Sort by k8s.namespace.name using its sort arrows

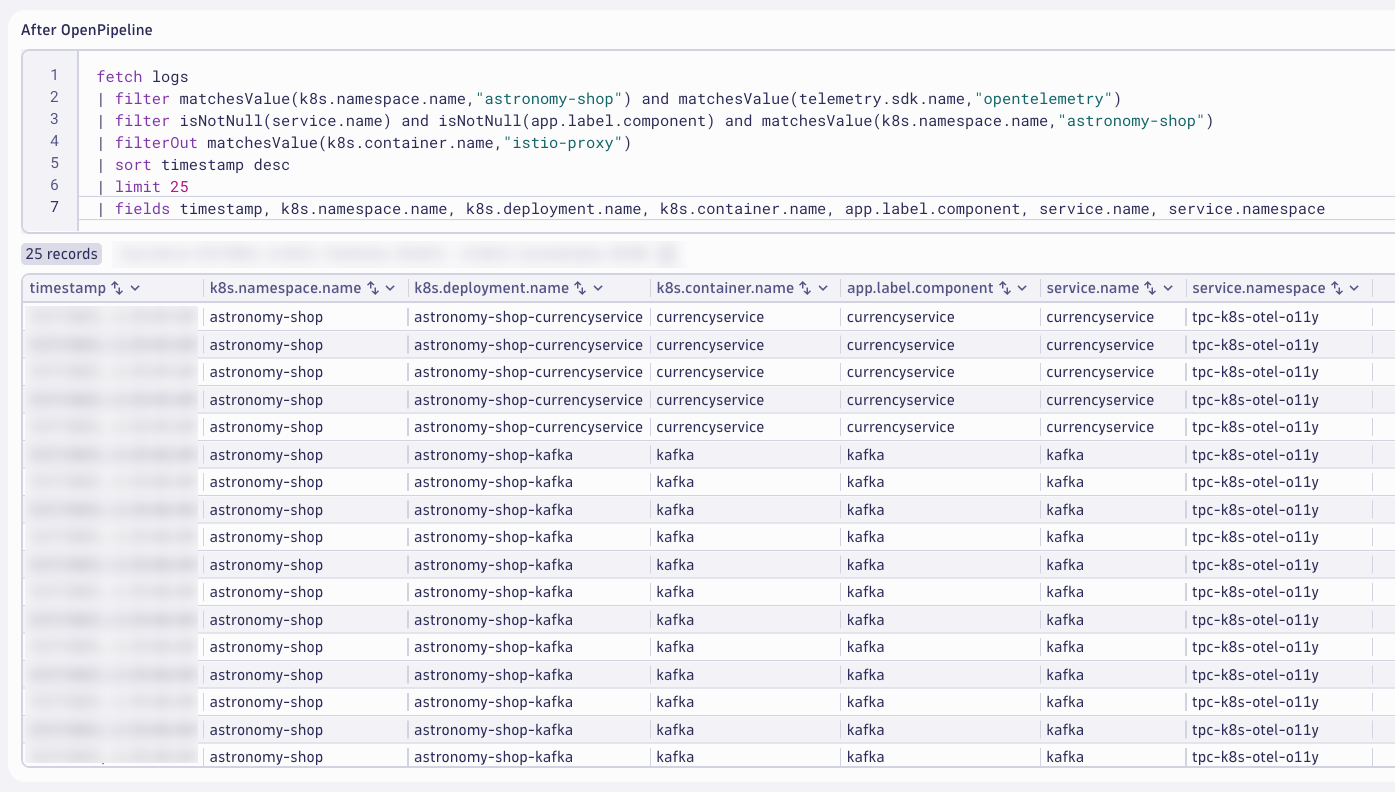[x=374, y=288]
